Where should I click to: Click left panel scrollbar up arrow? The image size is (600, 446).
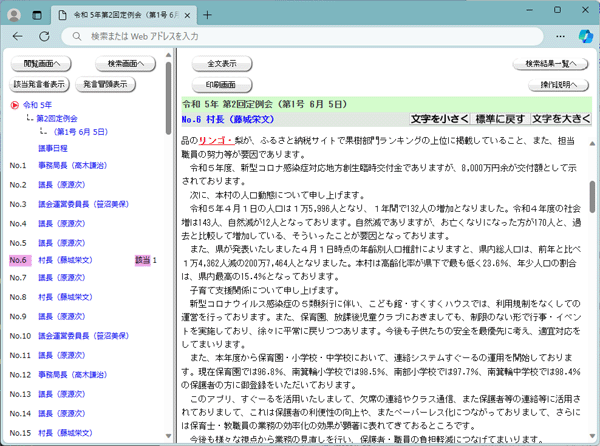pos(168,55)
